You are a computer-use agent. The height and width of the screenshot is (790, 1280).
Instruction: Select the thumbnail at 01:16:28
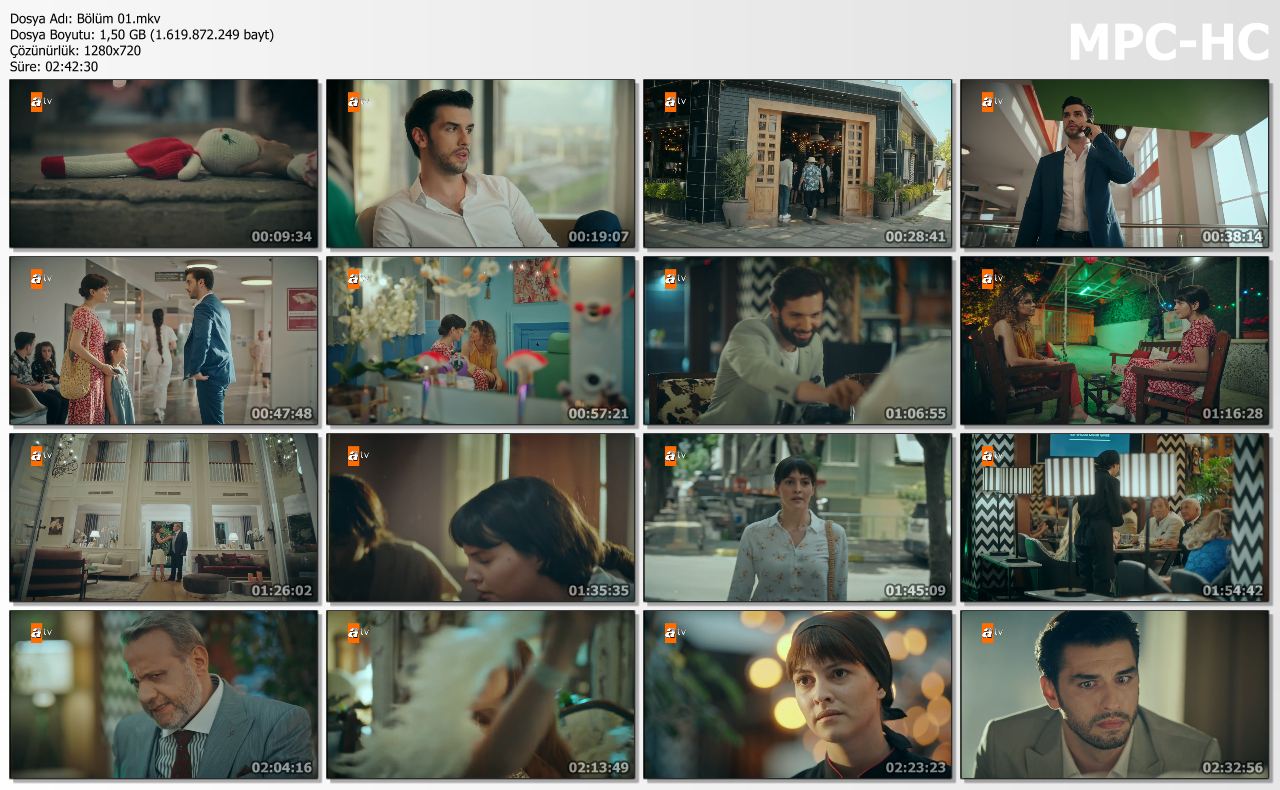tap(1115, 341)
